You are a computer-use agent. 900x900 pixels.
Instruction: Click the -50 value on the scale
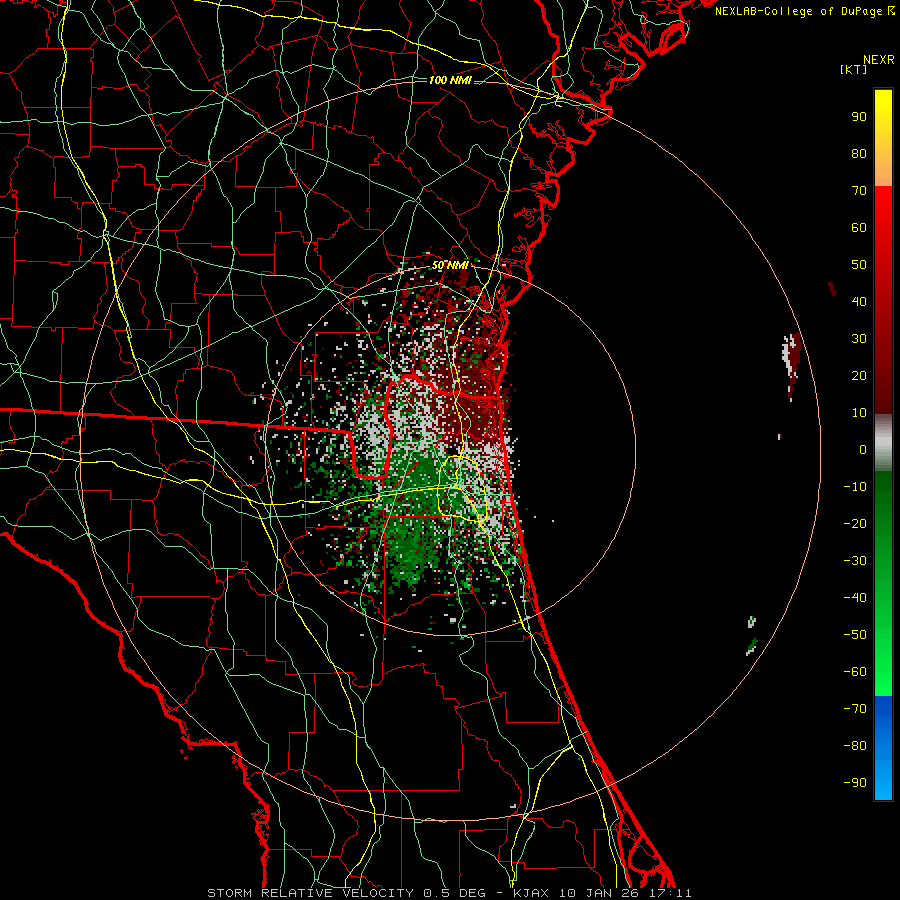[855, 635]
